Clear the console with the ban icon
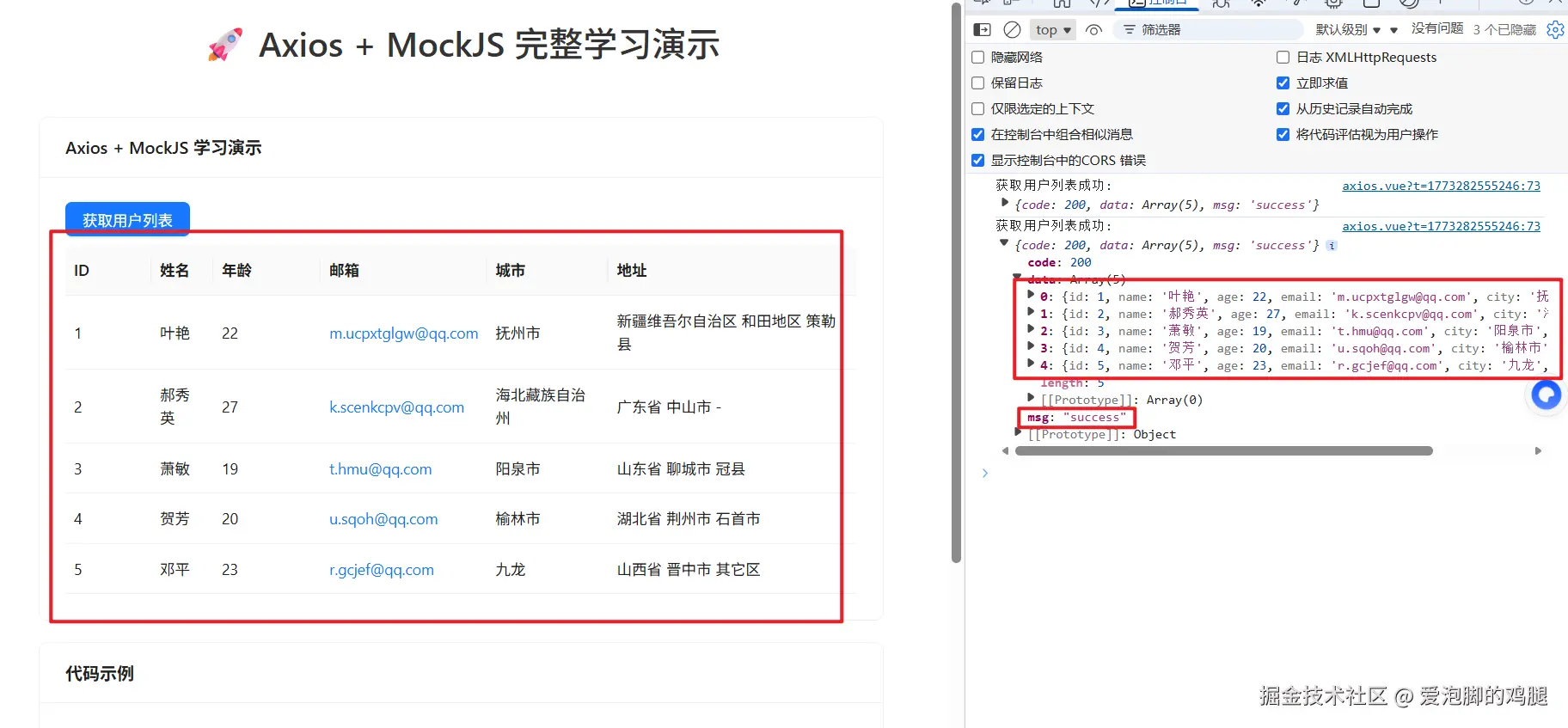Screen dimensions: 1568x728 pos(1013,30)
